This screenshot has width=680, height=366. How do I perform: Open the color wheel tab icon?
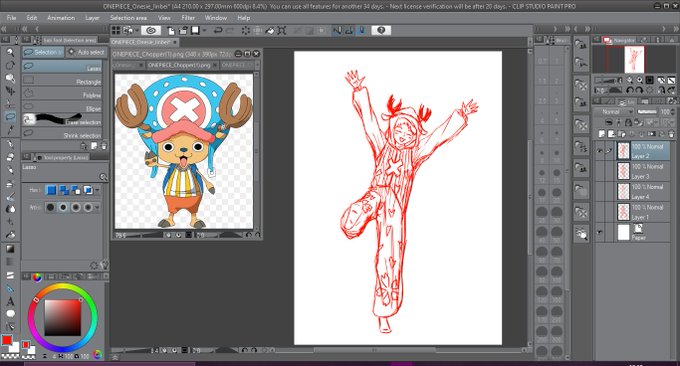pos(37,276)
